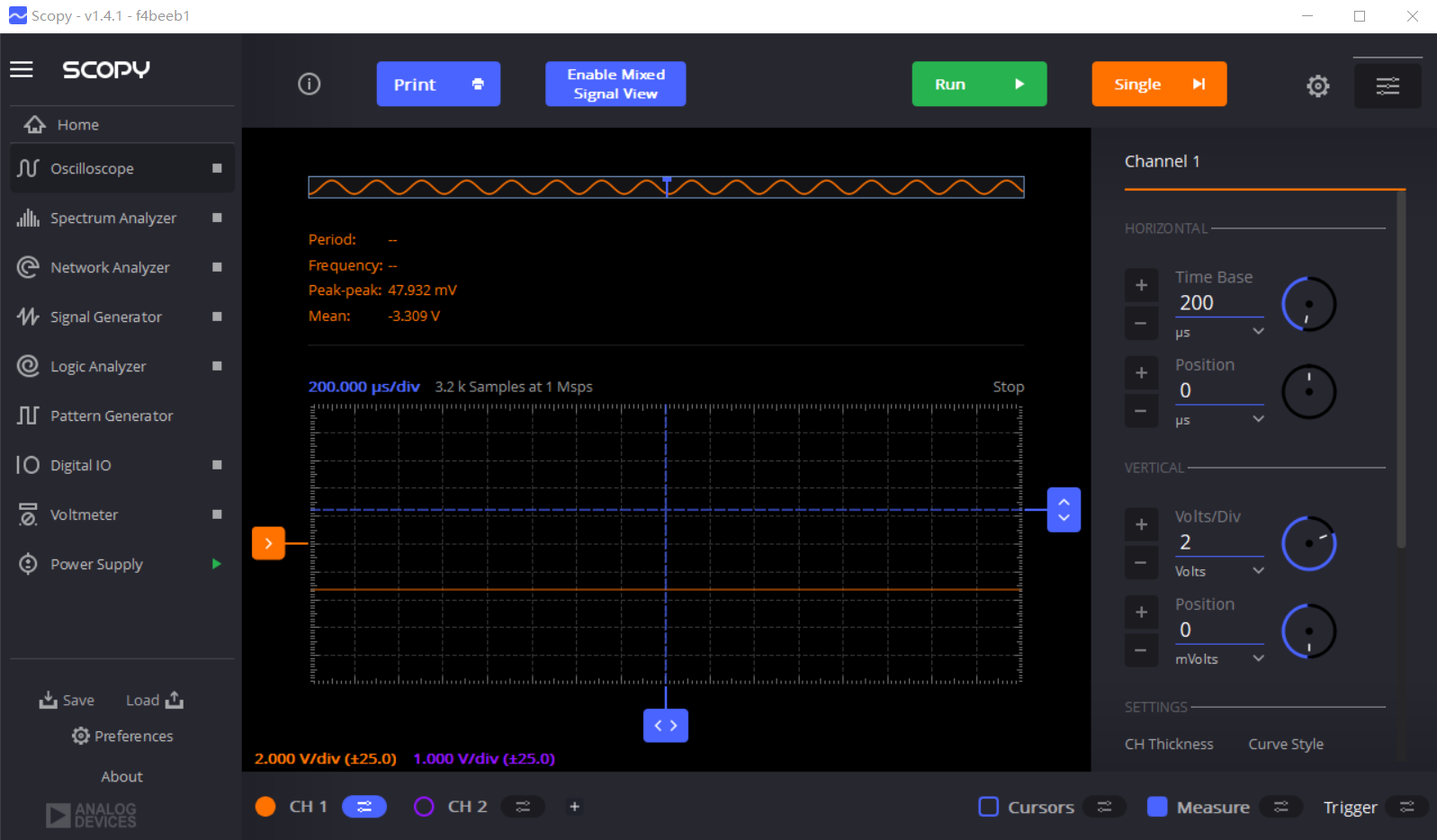Open oscilloscope settings gear icon
The image size is (1437, 840).
1317,85
